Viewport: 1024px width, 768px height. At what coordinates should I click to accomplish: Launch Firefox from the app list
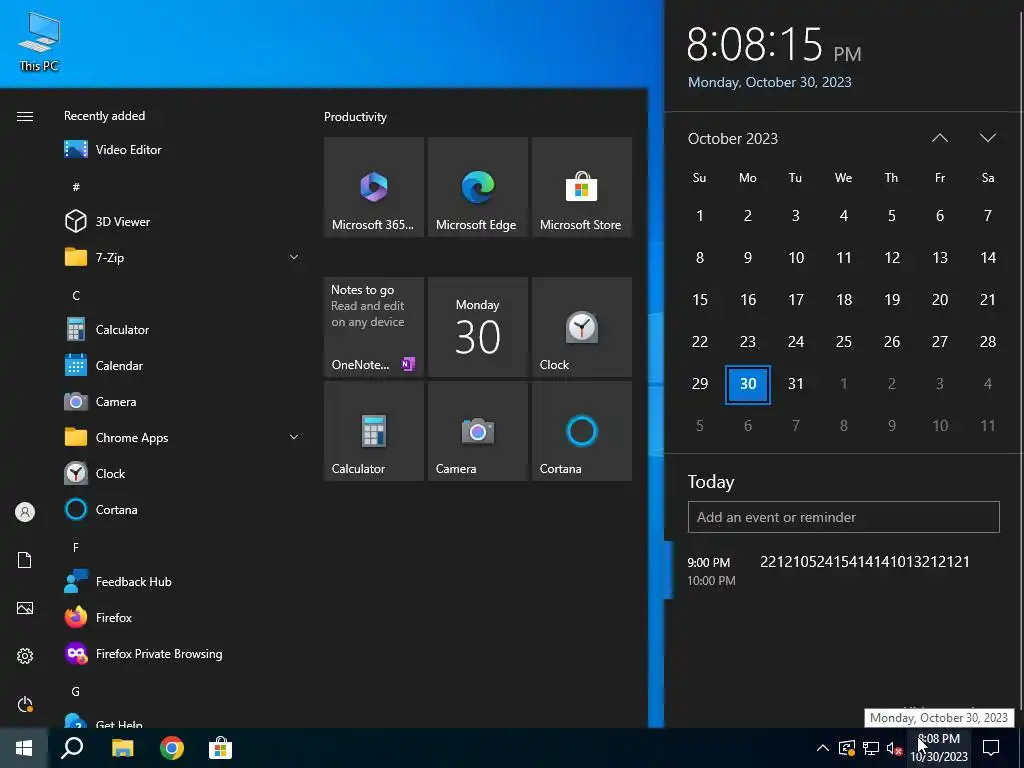183,617
